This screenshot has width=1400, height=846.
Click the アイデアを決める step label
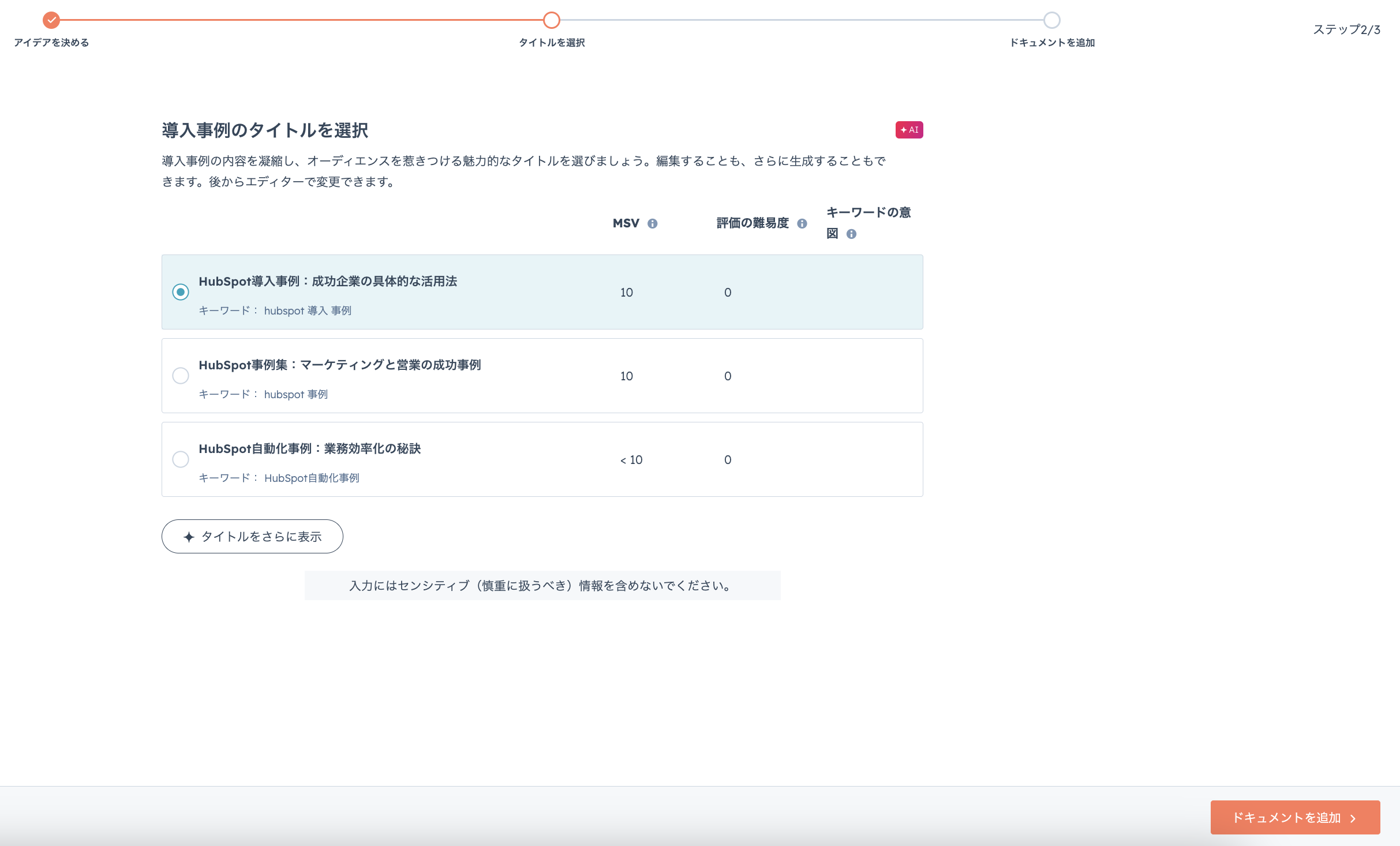51,43
